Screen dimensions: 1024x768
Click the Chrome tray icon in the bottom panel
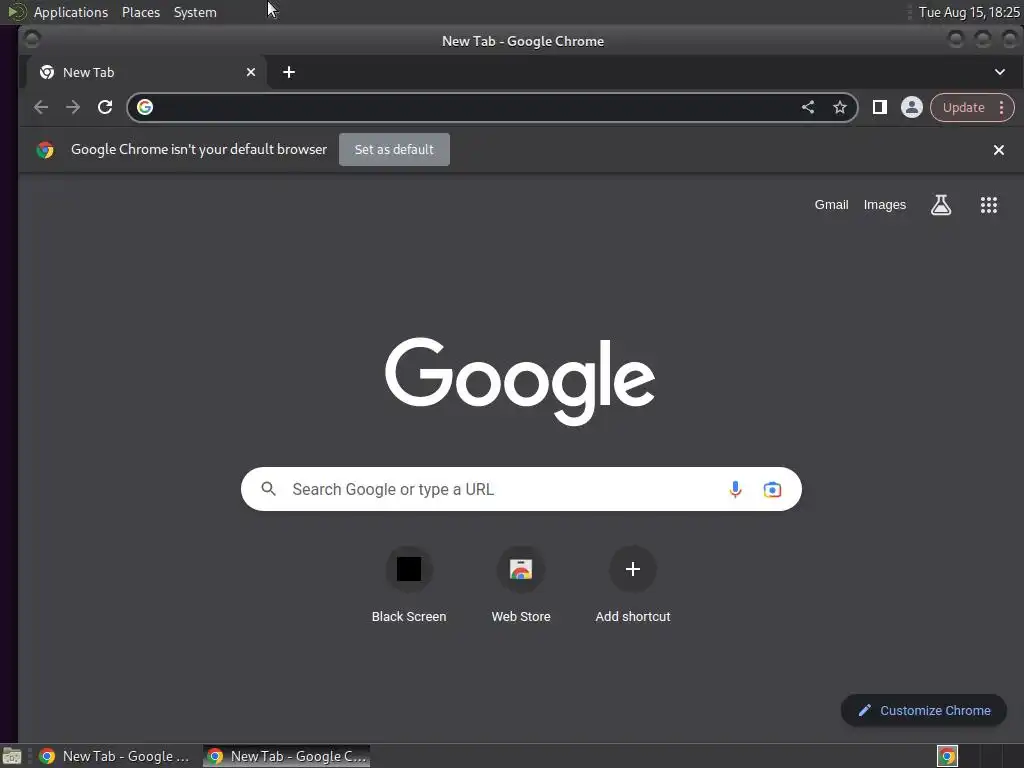[x=947, y=756]
